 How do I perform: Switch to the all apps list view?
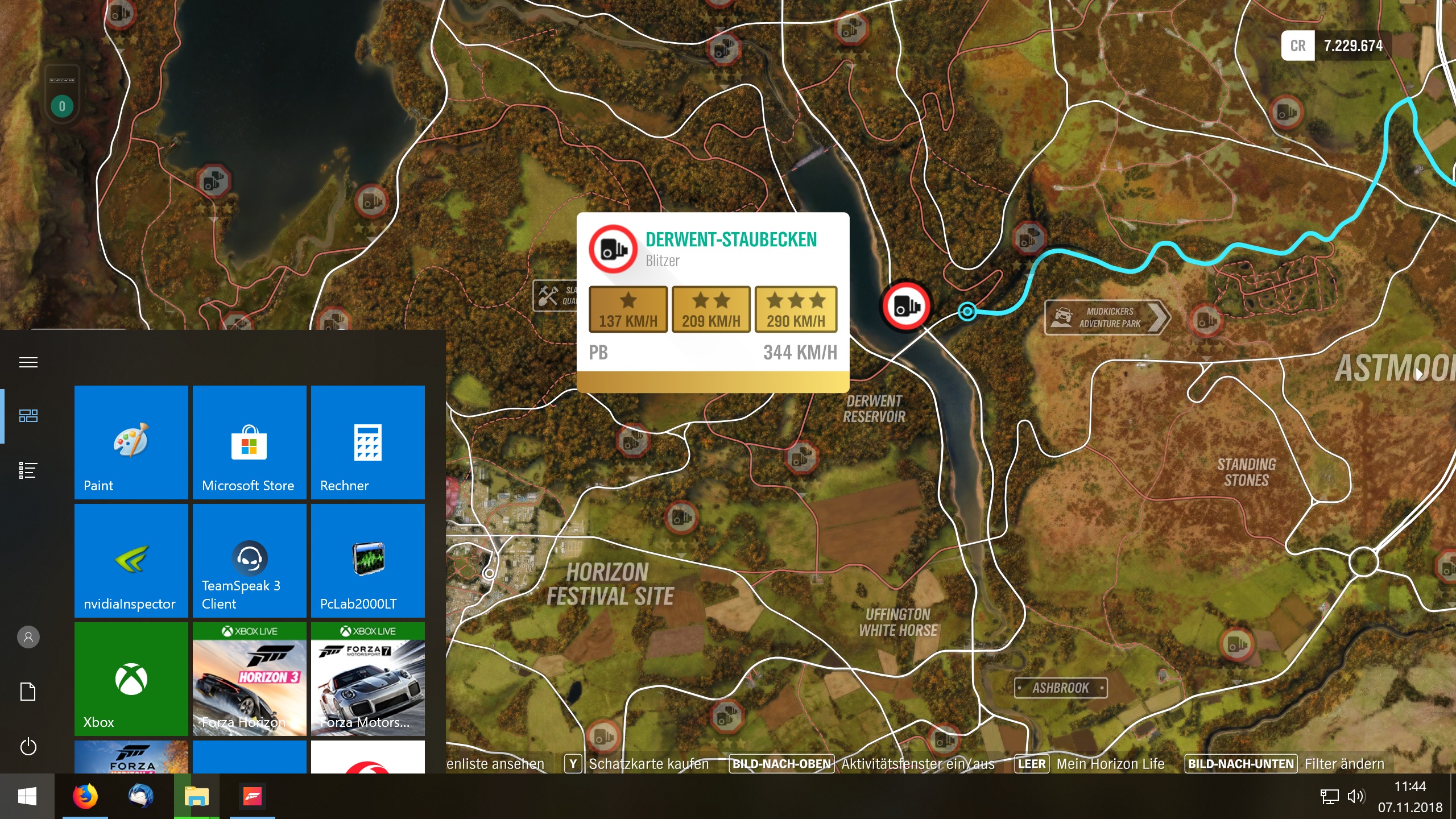[x=28, y=470]
